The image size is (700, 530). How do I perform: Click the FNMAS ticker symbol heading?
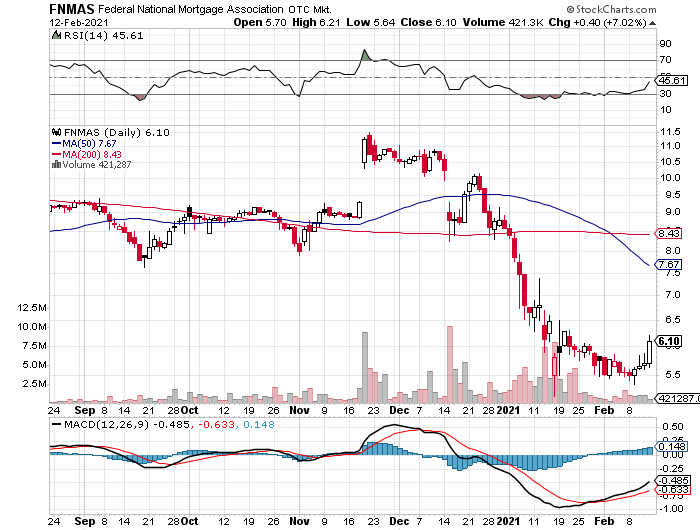72,9
